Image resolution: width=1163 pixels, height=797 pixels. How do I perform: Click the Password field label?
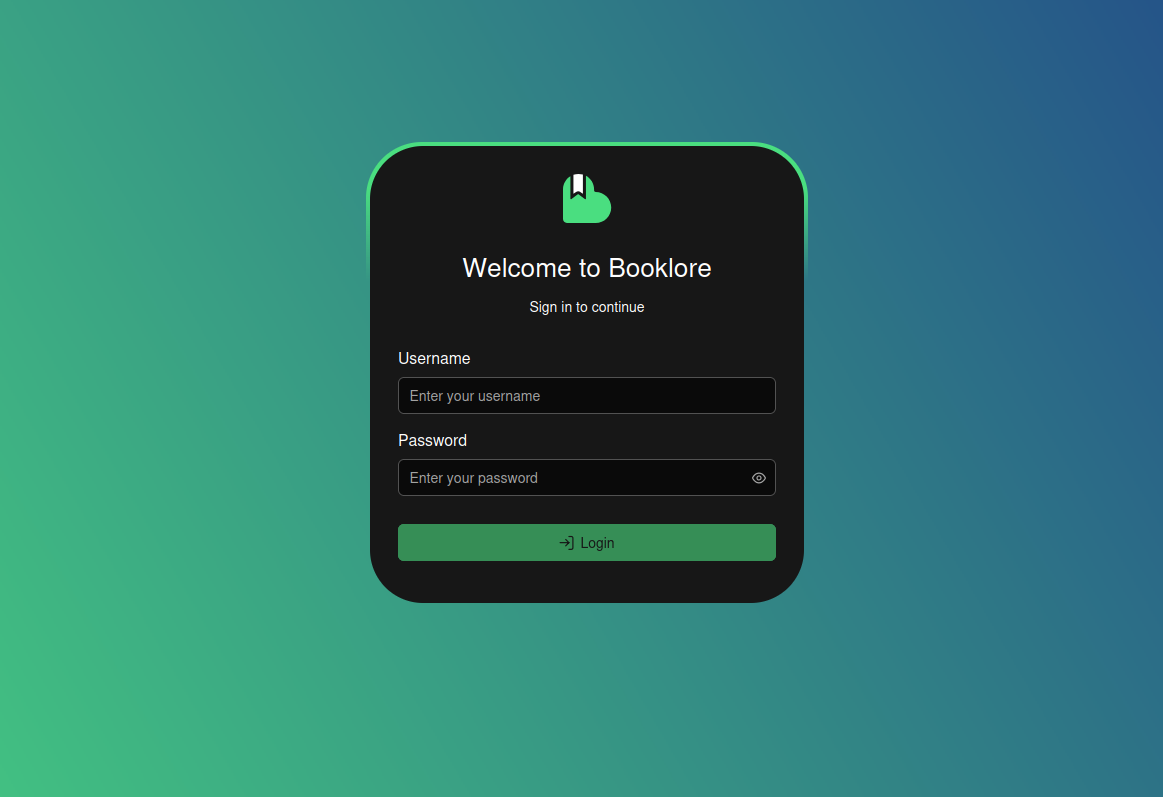click(432, 440)
